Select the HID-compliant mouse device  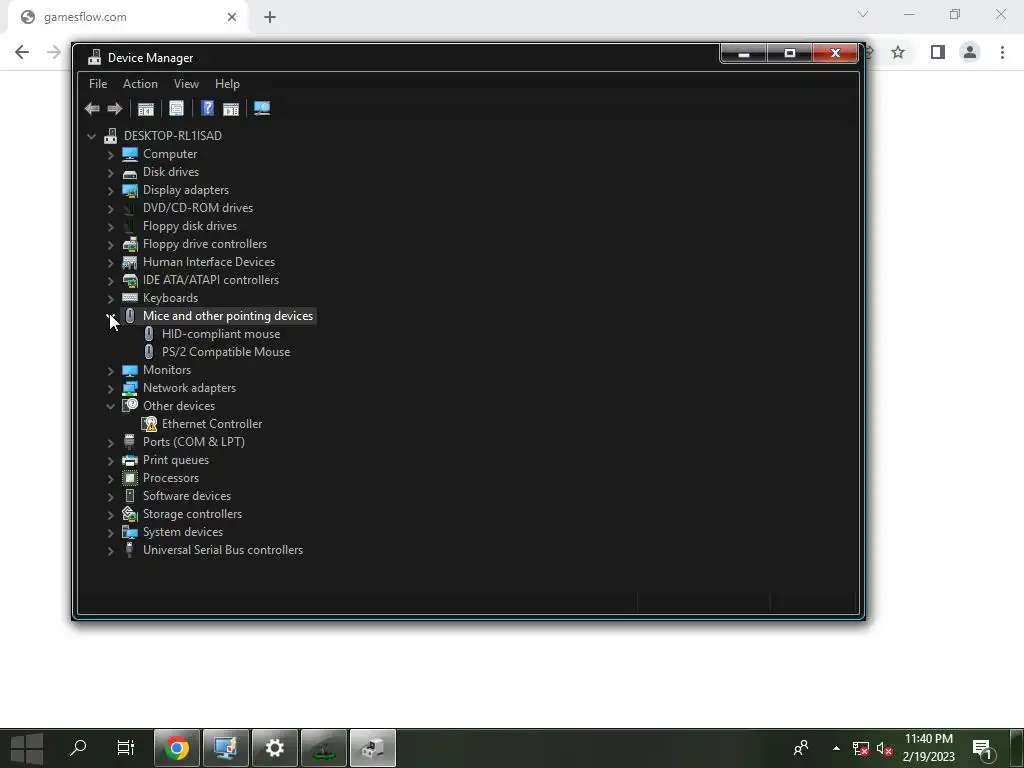coord(221,334)
